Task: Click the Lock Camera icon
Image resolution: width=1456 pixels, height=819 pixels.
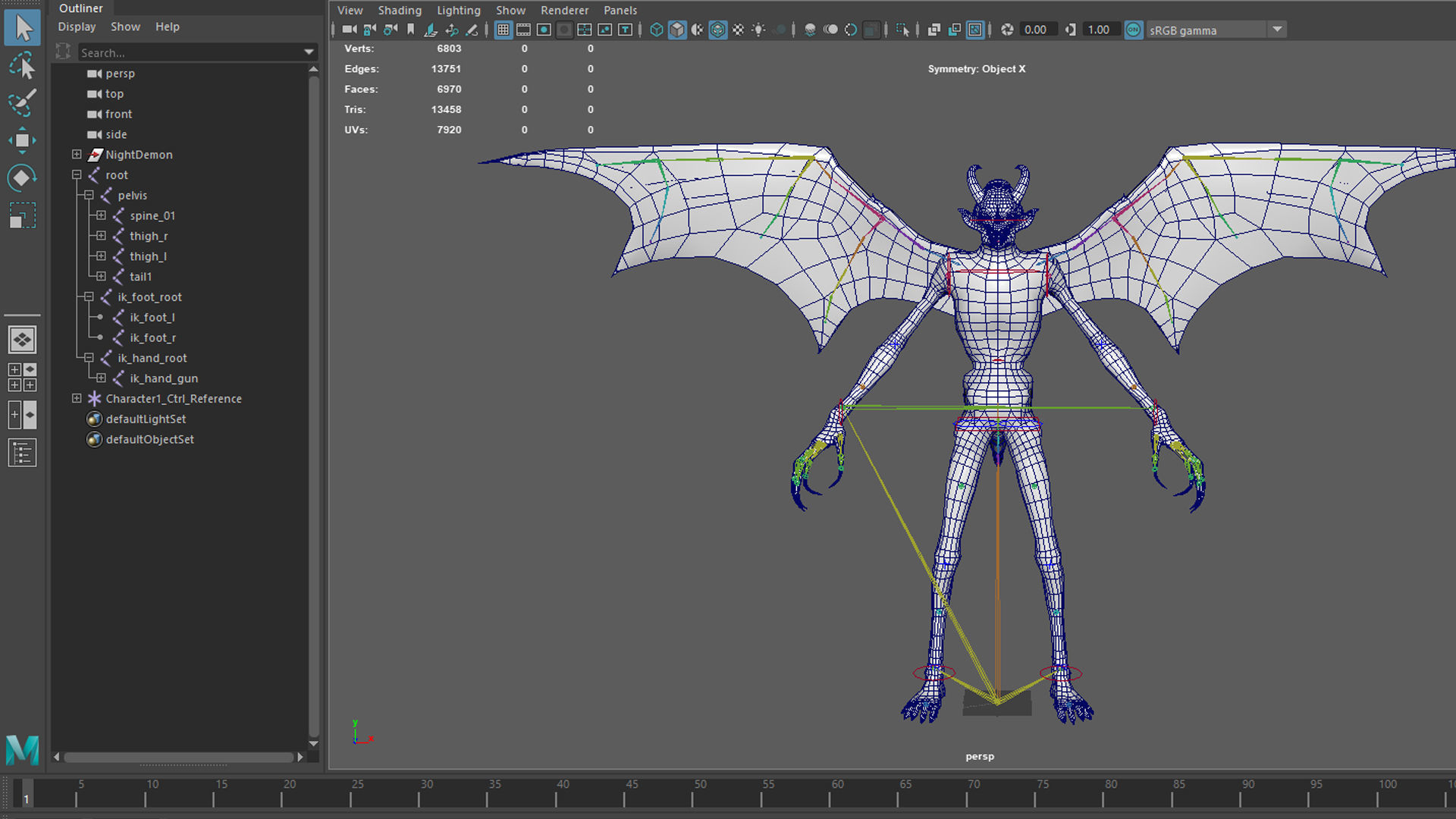Action: (369, 30)
